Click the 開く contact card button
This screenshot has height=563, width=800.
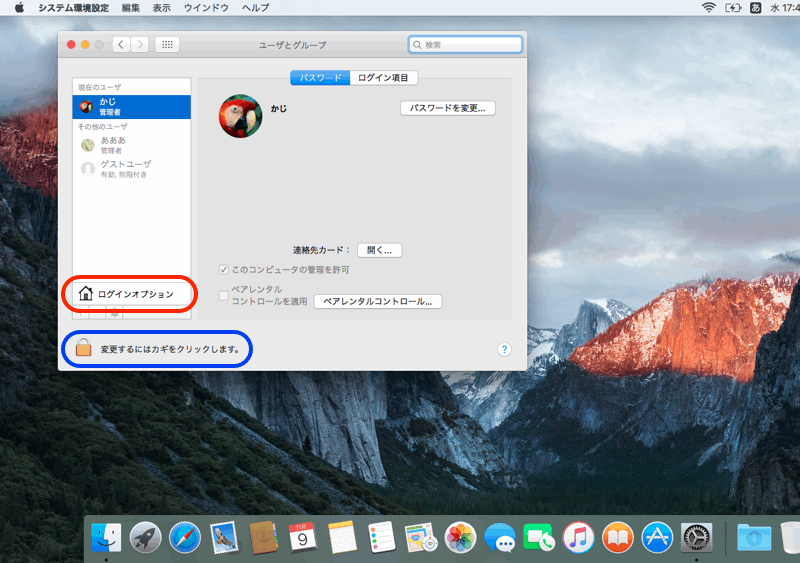(379, 250)
